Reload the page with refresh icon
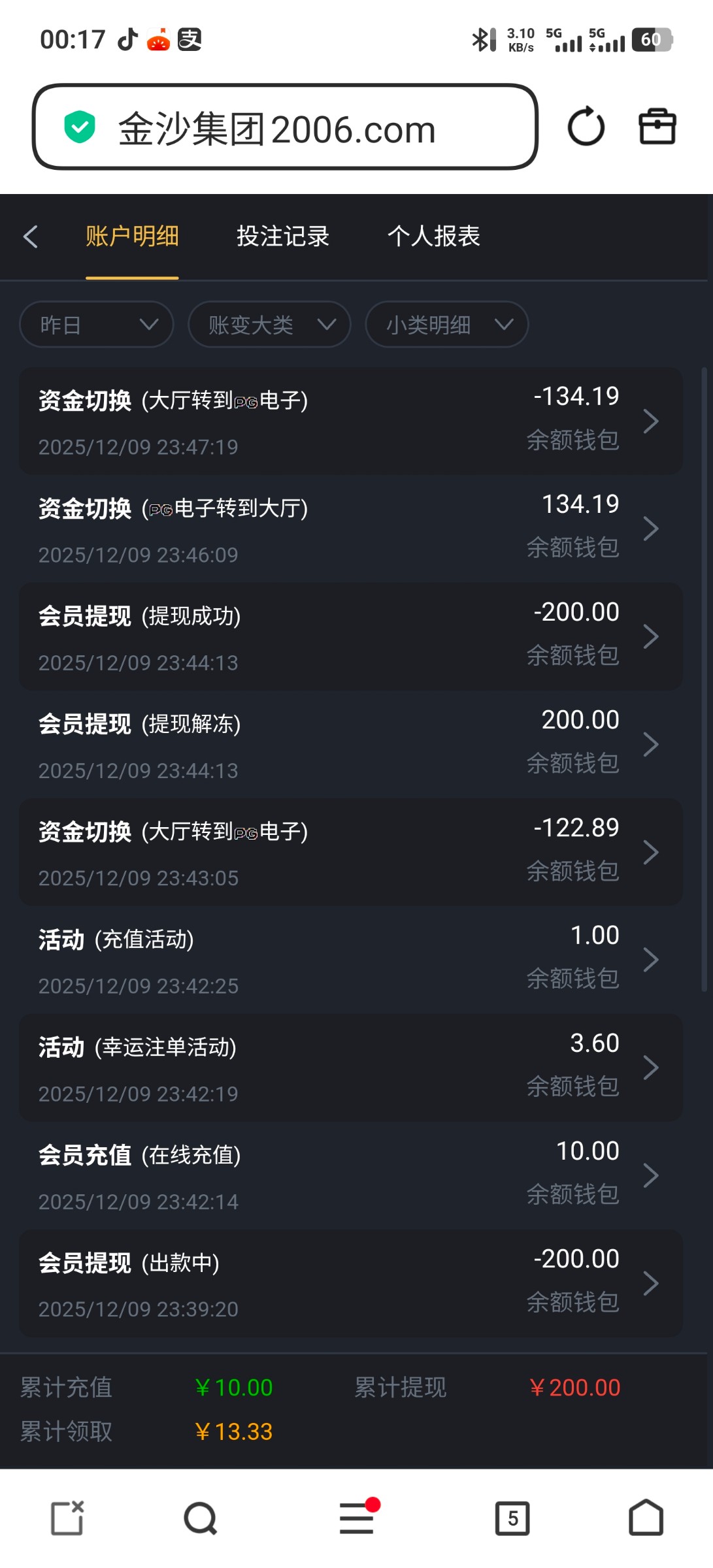 tap(586, 127)
